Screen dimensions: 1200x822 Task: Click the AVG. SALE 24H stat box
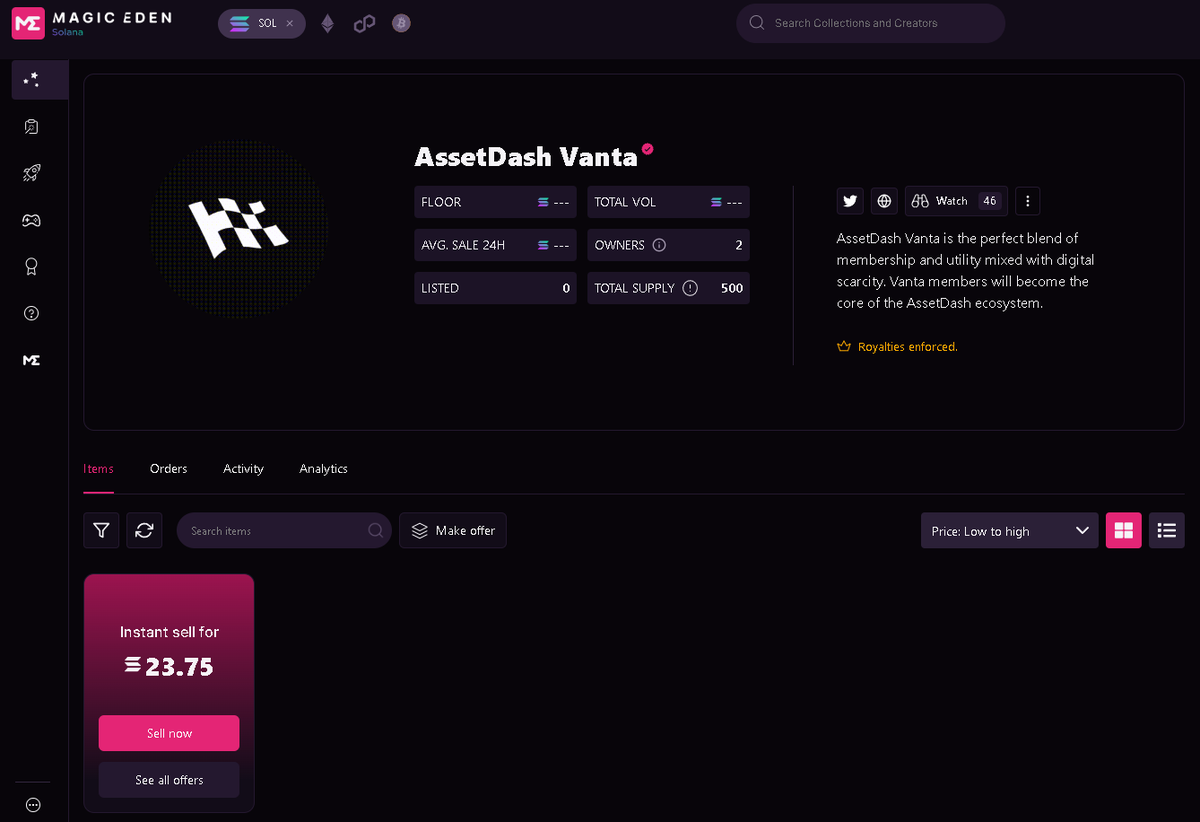tap(495, 245)
